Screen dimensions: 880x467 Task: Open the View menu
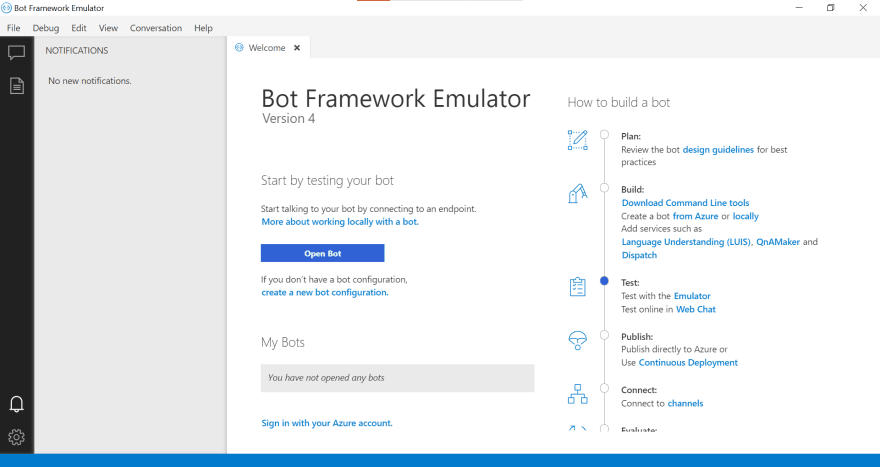click(108, 28)
